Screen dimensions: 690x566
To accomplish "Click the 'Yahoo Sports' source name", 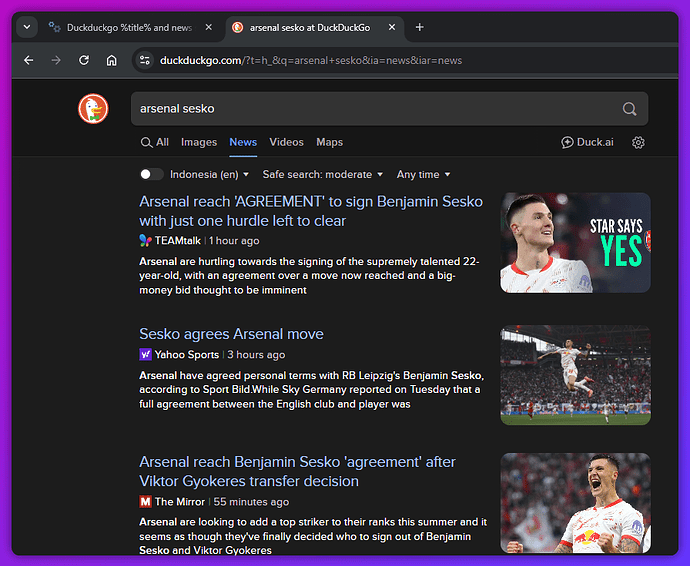I will pyautogui.click(x=187, y=355).
